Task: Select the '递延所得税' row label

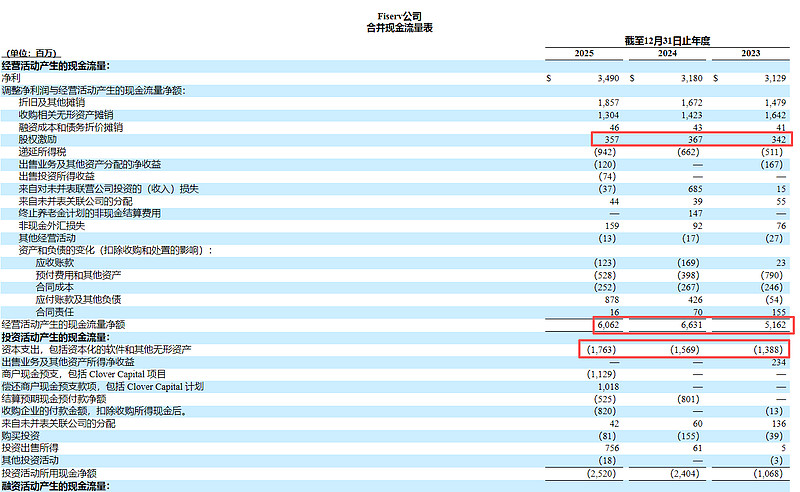Action: pos(42,152)
